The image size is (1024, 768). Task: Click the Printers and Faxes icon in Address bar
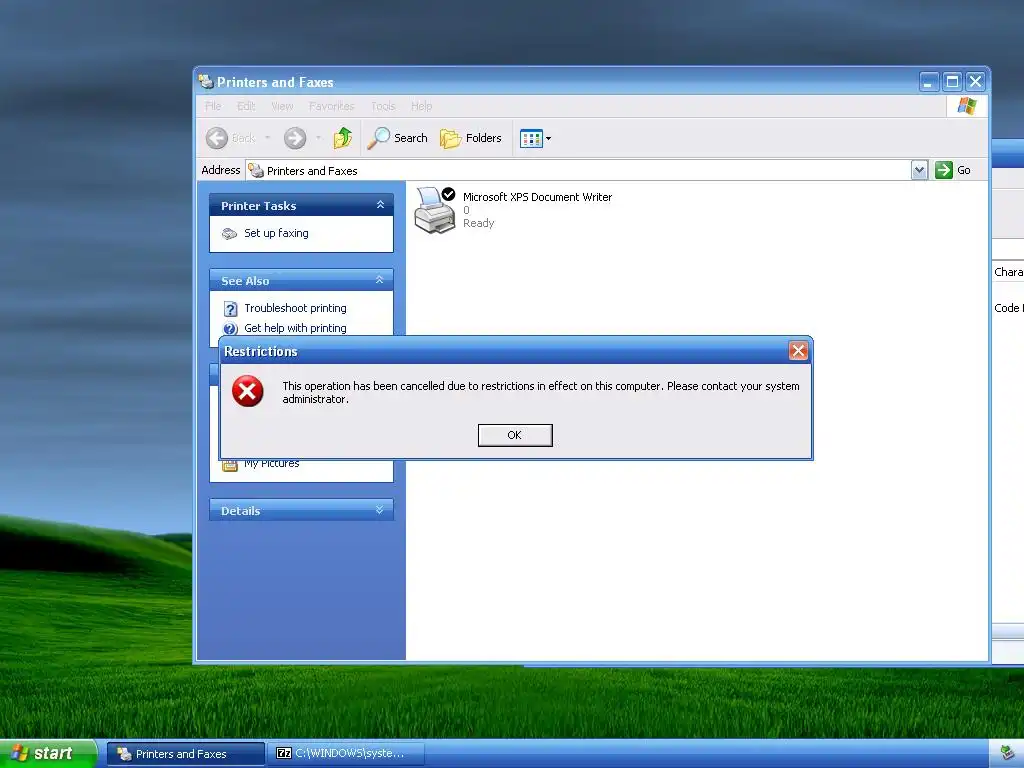(256, 170)
